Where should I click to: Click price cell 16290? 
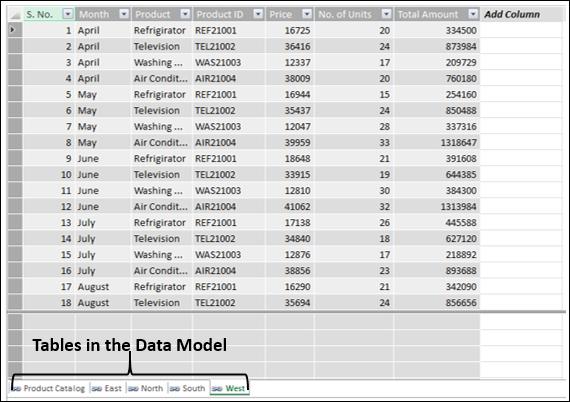tap(290, 286)
